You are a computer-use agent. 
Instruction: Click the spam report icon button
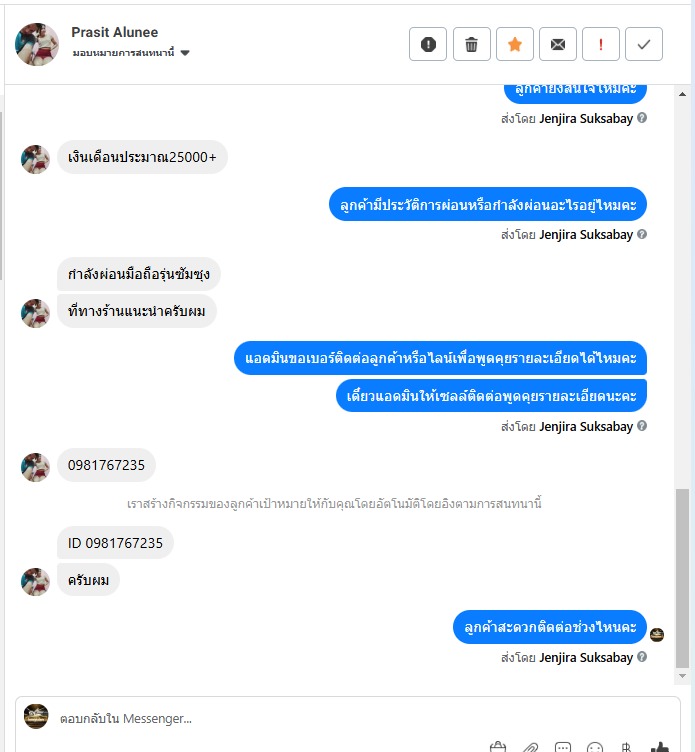tap(428, 44)
